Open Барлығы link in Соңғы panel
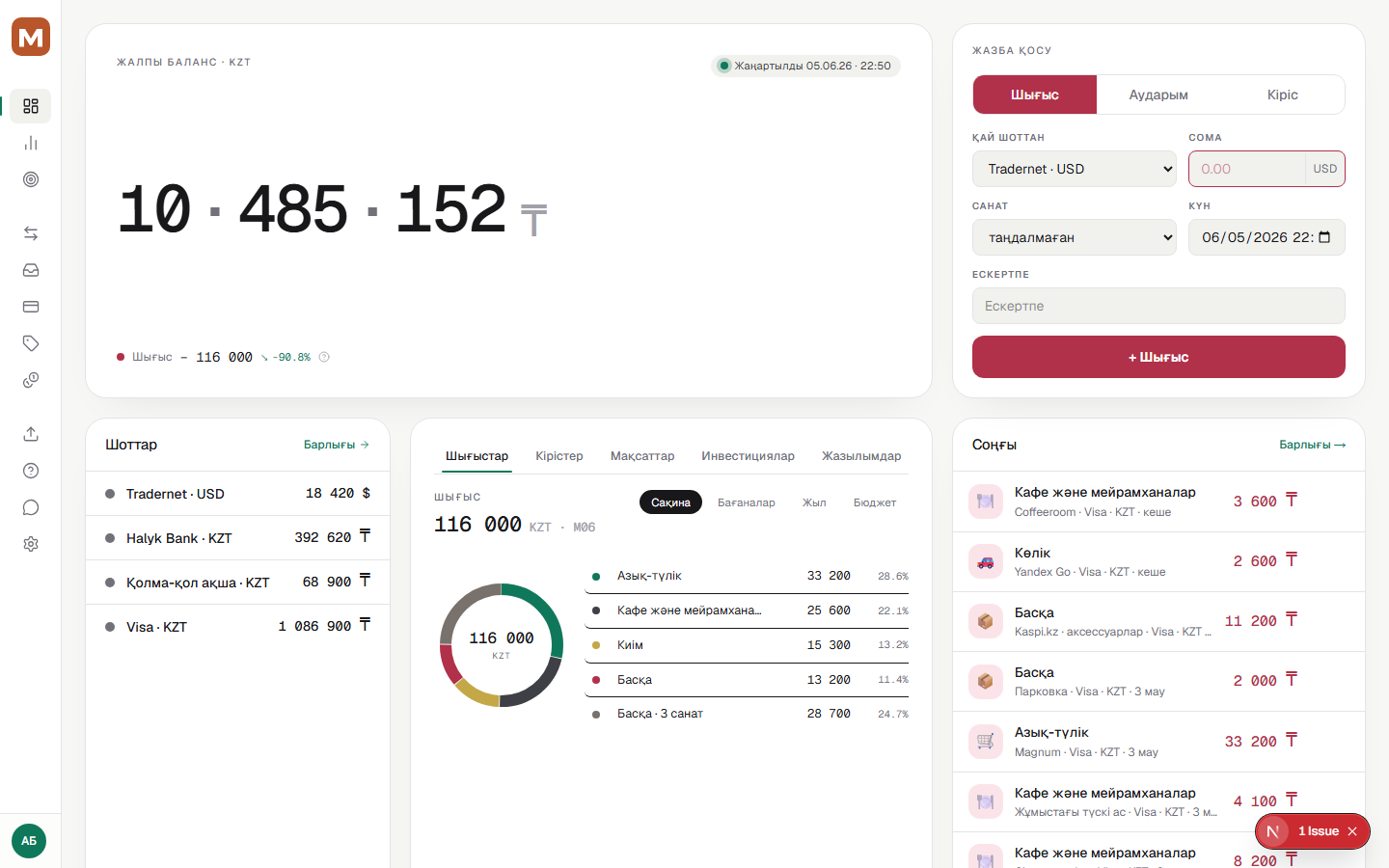1389x868 pixels. pos(1312,445)
